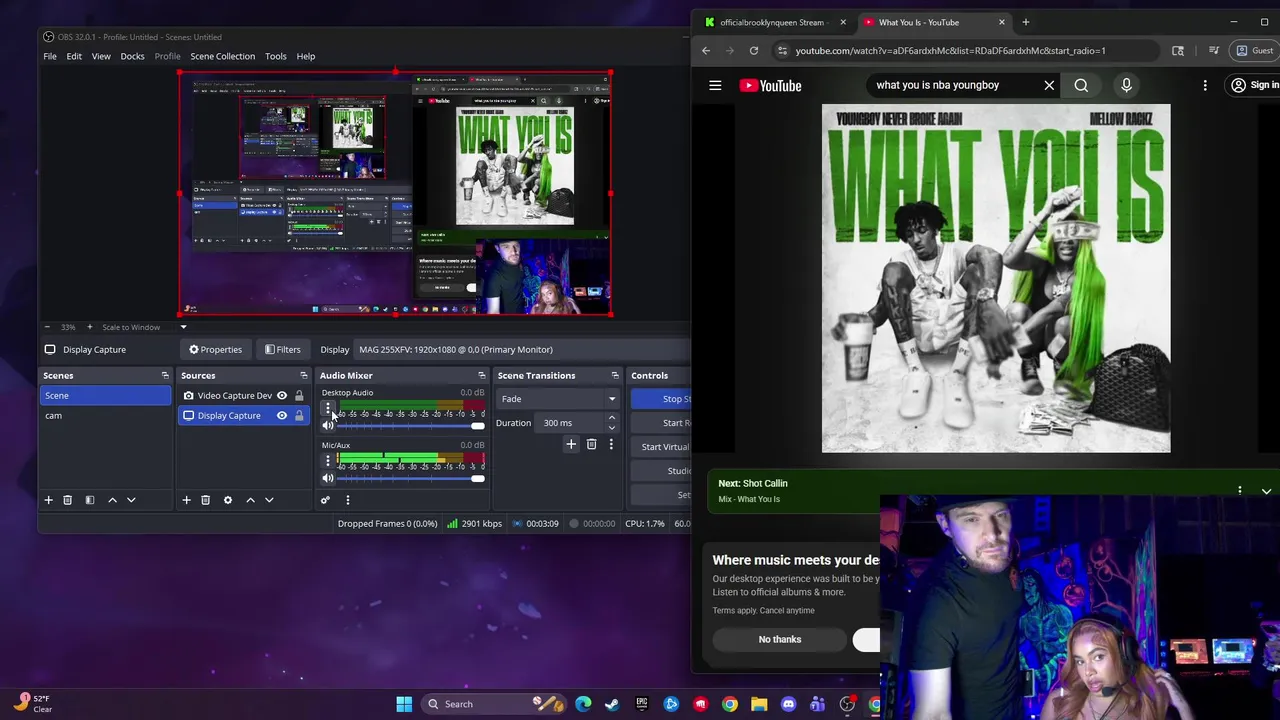This screenshot has height=720, width=1280.
Task: Open the View menu in OBS
Action: (x=101, y=56)
